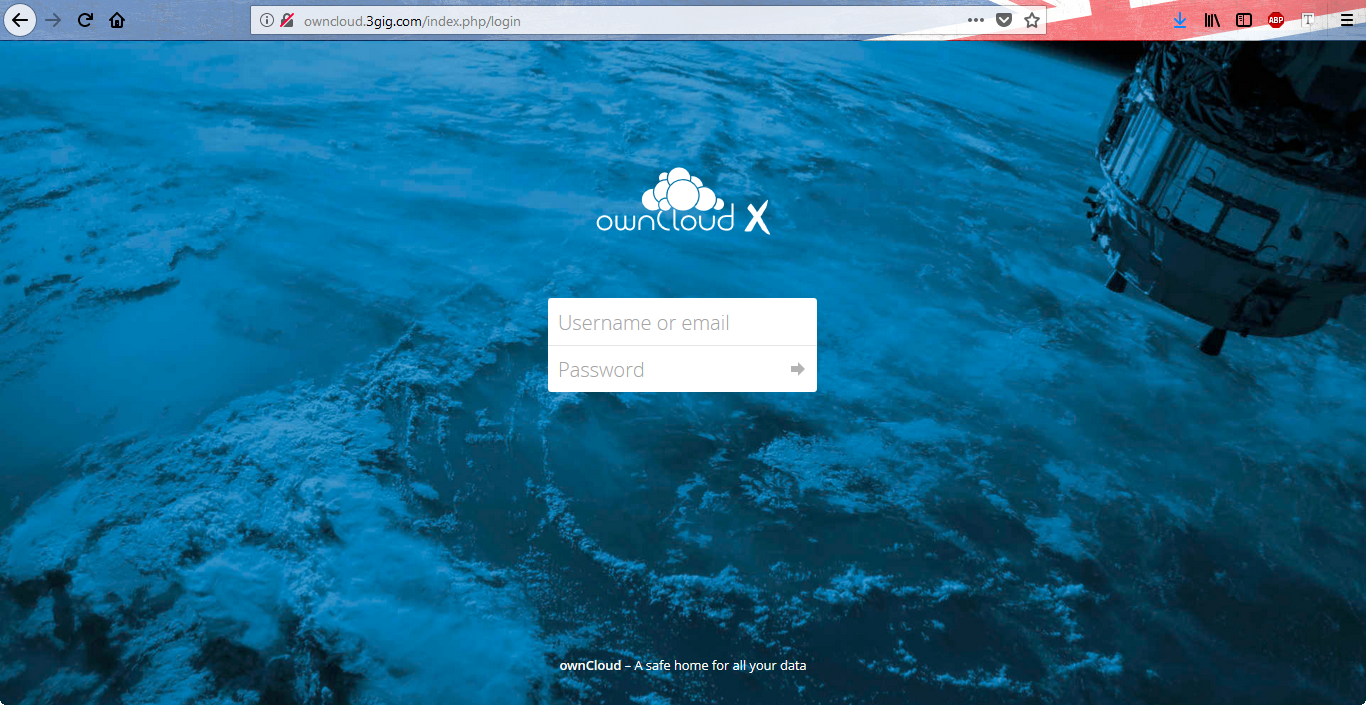Screen dimensions: 1366x705
Task: Toggle the sidebars view
Action: point(1244,20)
